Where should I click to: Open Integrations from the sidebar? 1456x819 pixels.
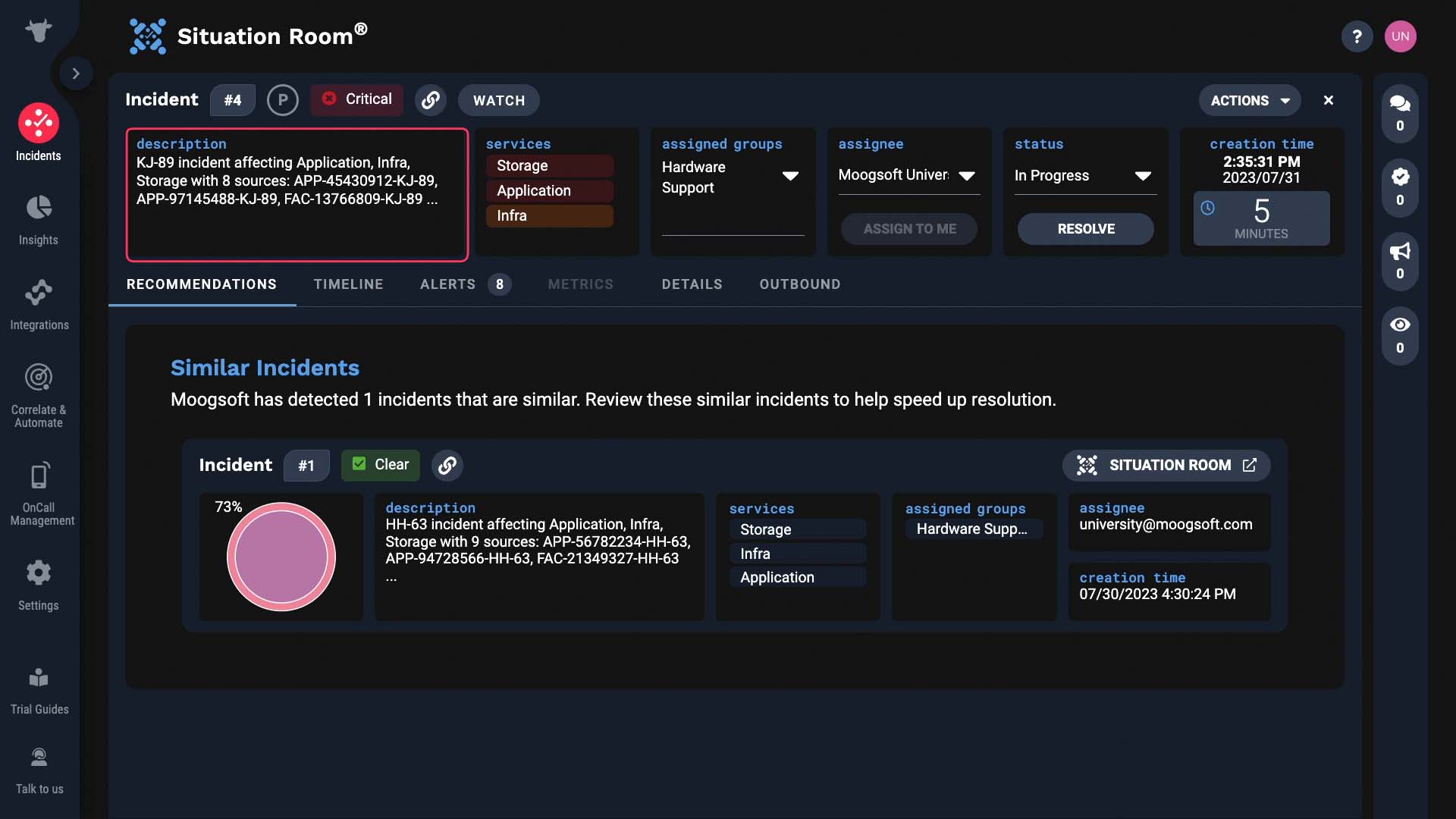(39, 305)
